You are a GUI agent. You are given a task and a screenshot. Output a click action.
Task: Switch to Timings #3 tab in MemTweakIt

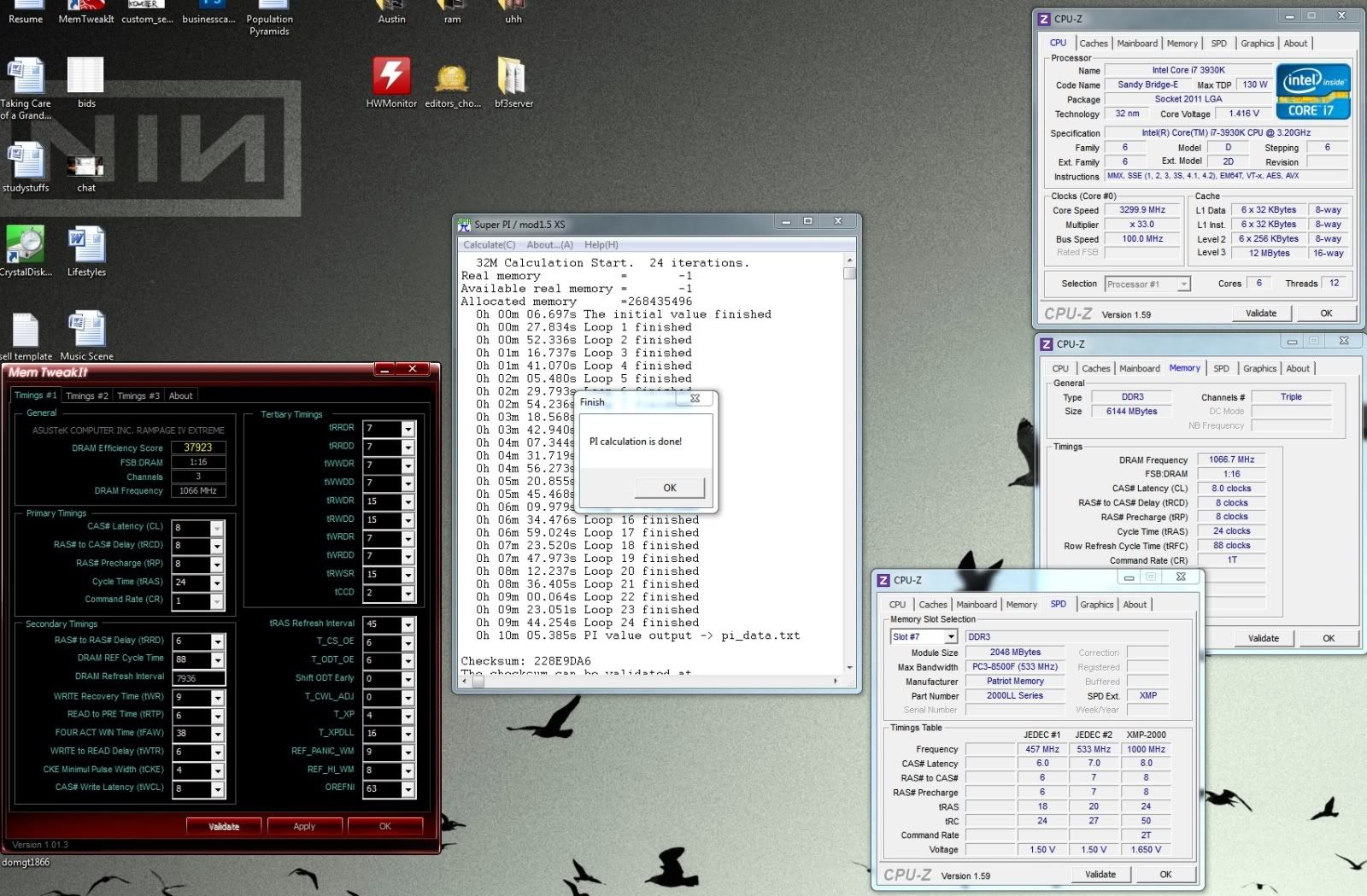(138, 395)
